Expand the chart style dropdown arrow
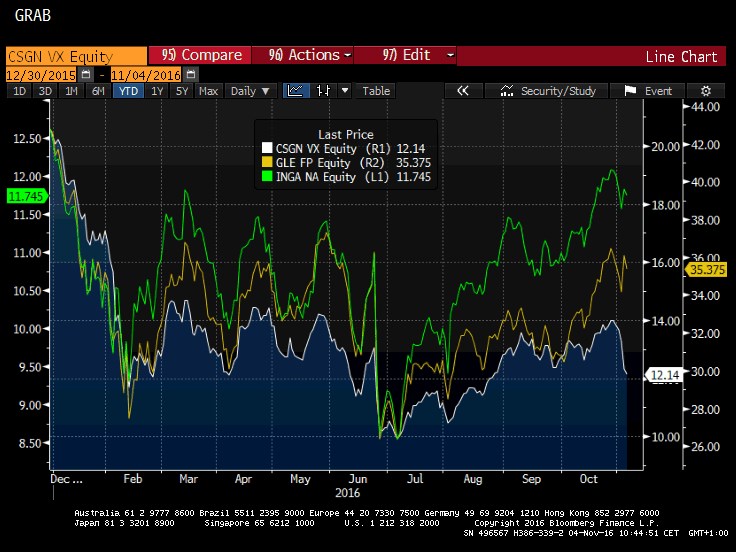The width and height of the screenshot is (736, 552). (345, 91)
